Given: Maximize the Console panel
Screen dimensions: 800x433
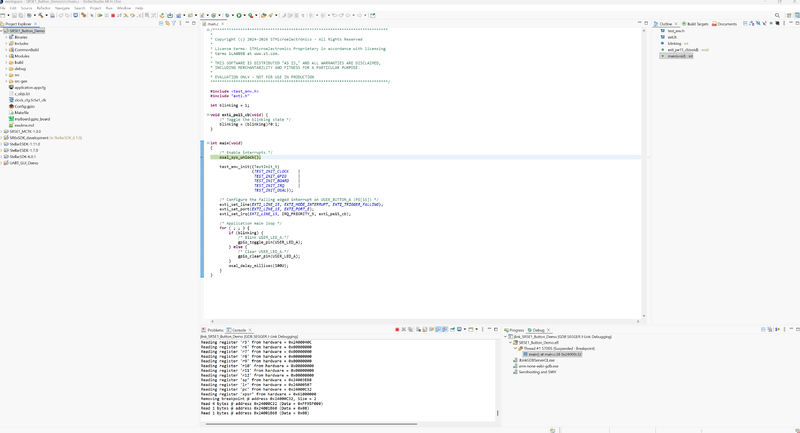Looking at the screenshot, I should click(x=495, y=329).
